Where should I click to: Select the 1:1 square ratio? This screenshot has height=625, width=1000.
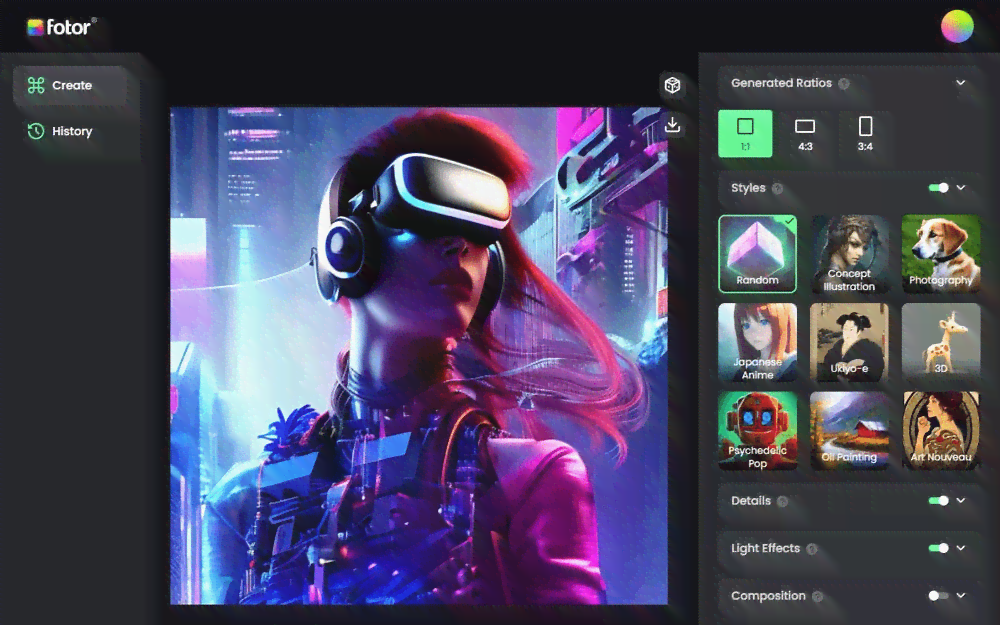(x=745, y=133)
